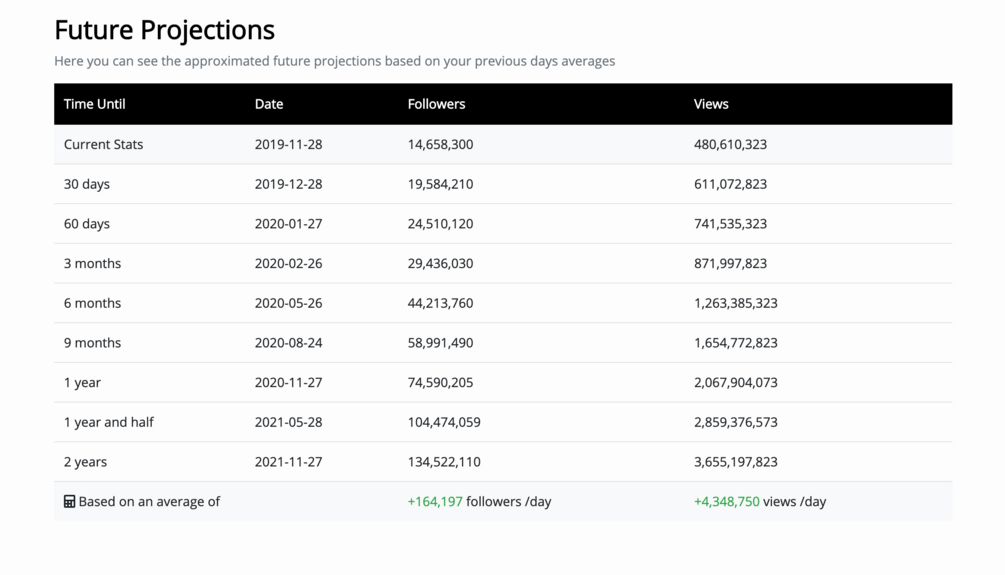The width and height of the screenshot is (1005, 575).
Task: Click the green +164,197 followers value
Action: 435,502
